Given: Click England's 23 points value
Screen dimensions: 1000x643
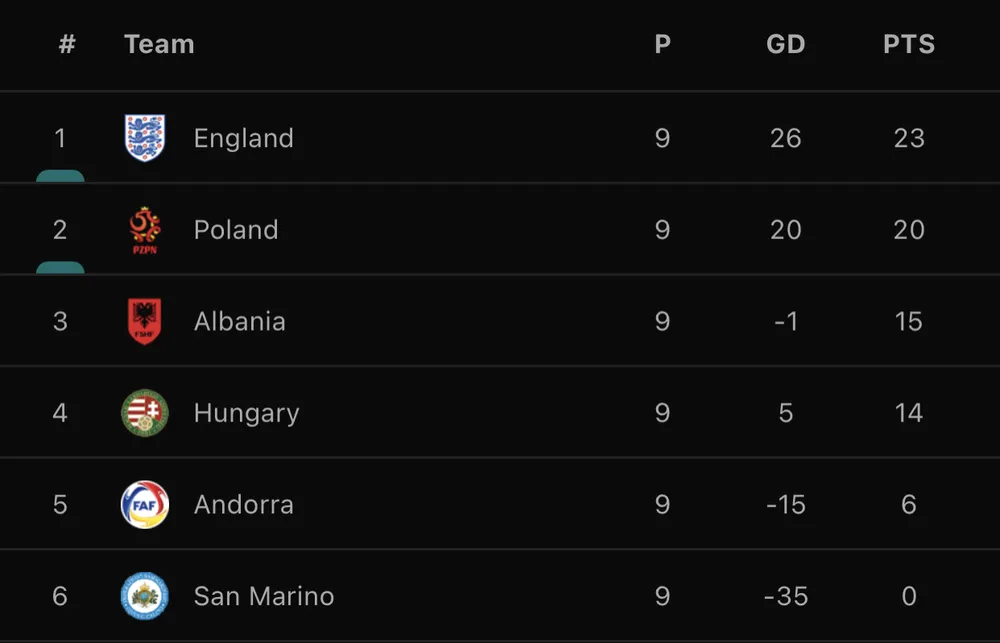Looking at the screenshot, I should [x=908, y=138].
